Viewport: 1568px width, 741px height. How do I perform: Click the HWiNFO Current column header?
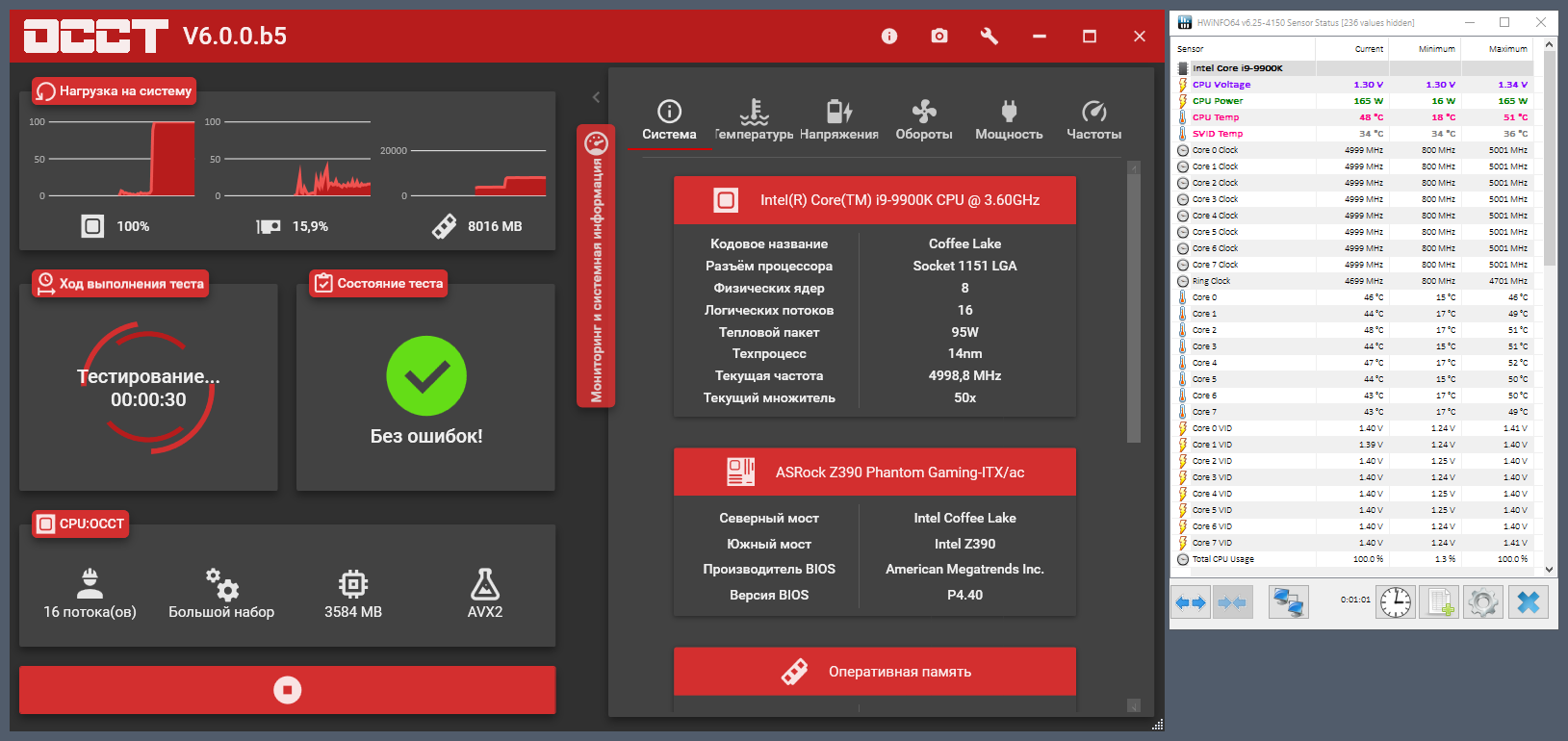point(1352,49)
